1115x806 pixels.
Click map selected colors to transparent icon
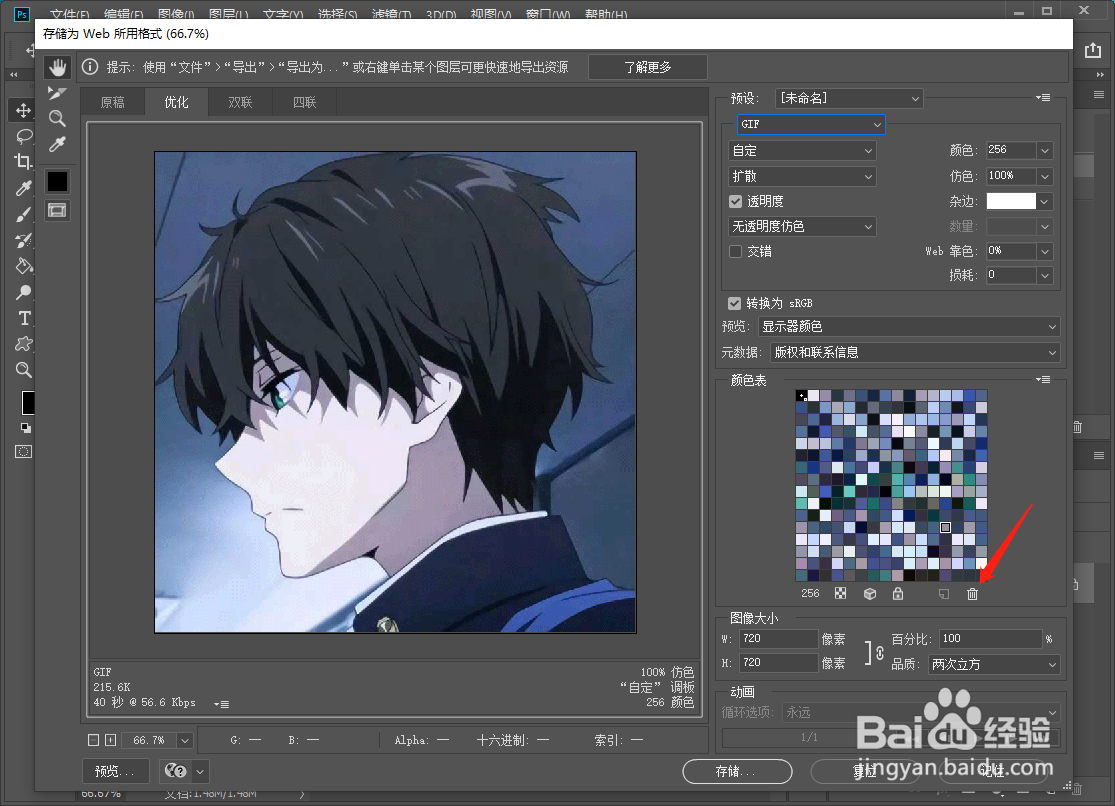tap(841, 593)
